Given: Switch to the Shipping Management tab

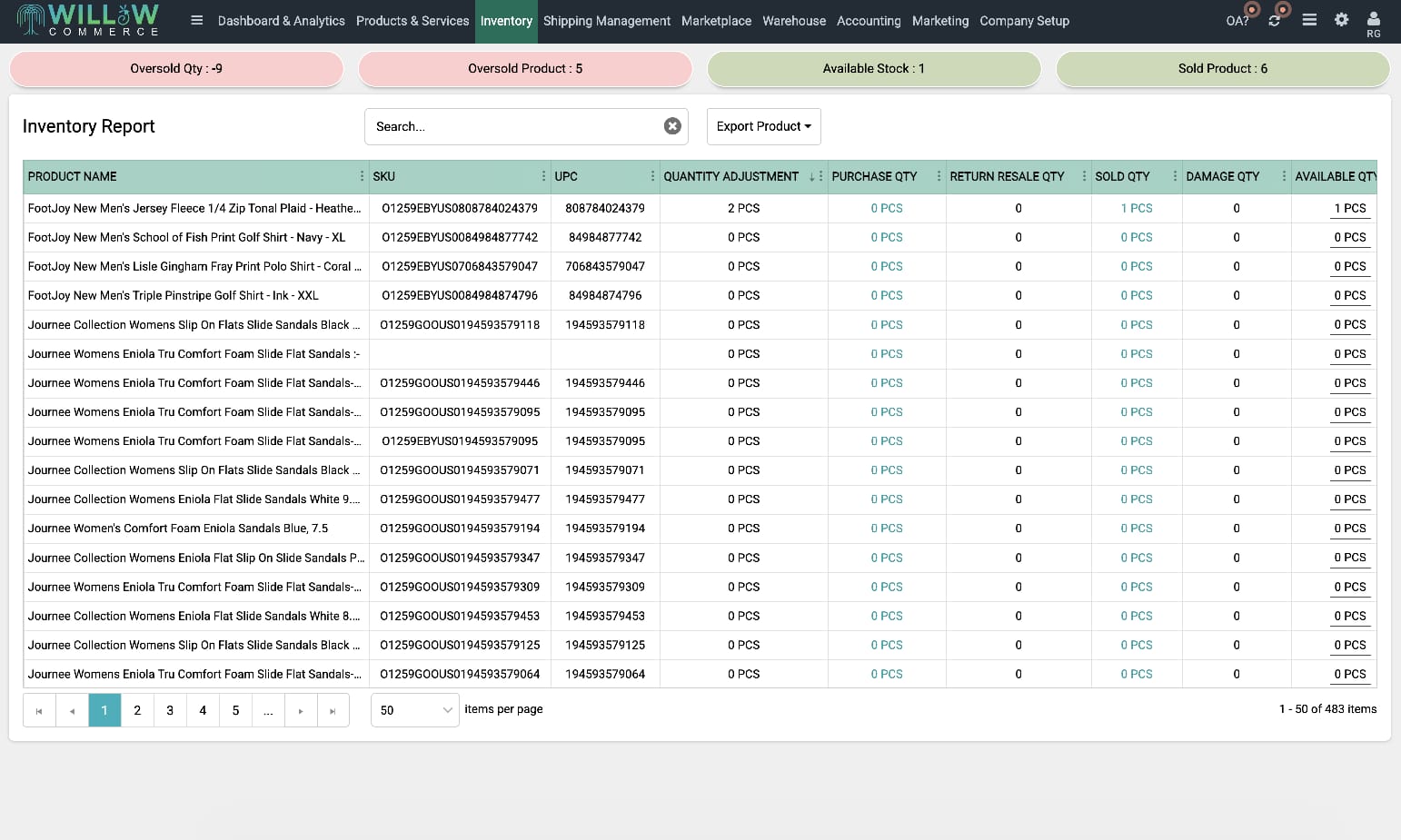Looking at the screenshot, I should [x=606, y=21].
